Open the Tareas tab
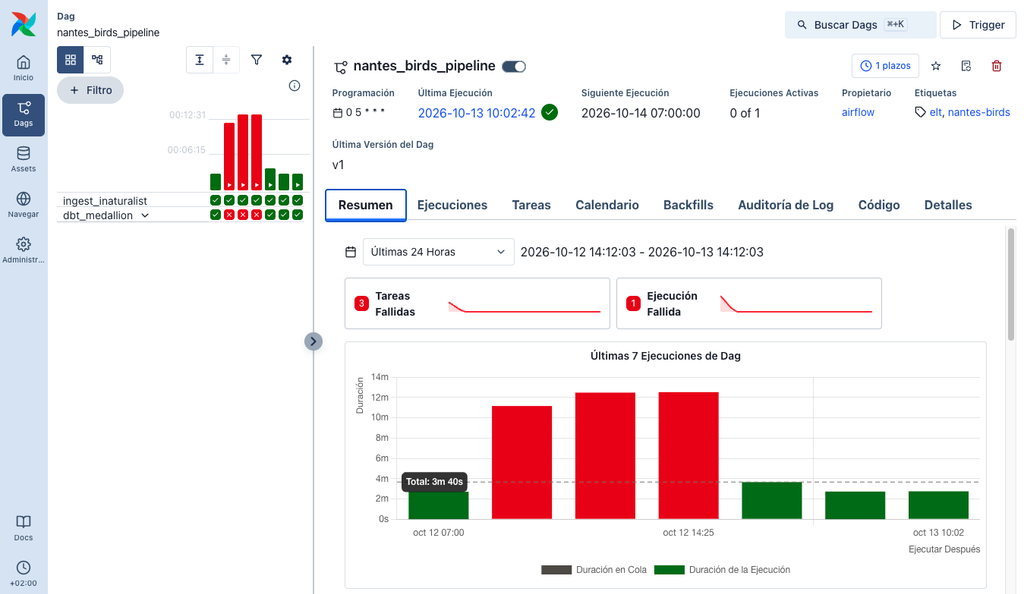Viewport: 1024px width, 594px height. pos(531,205)
